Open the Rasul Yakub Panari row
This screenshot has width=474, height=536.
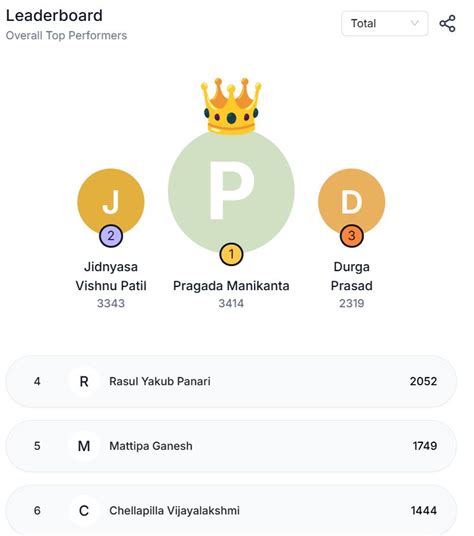click(x=231, y=381)
